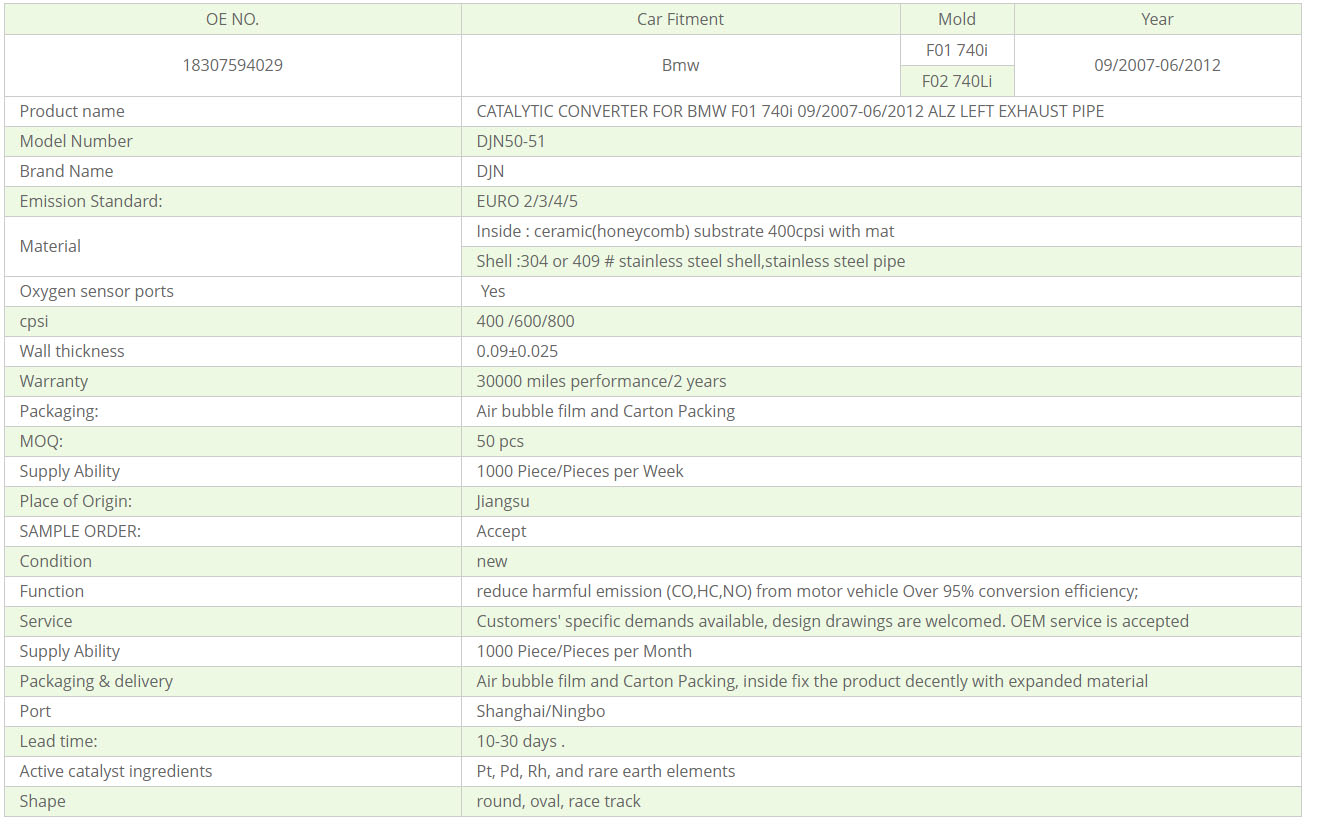Select the Car Fitment header cell

[680, 19]
